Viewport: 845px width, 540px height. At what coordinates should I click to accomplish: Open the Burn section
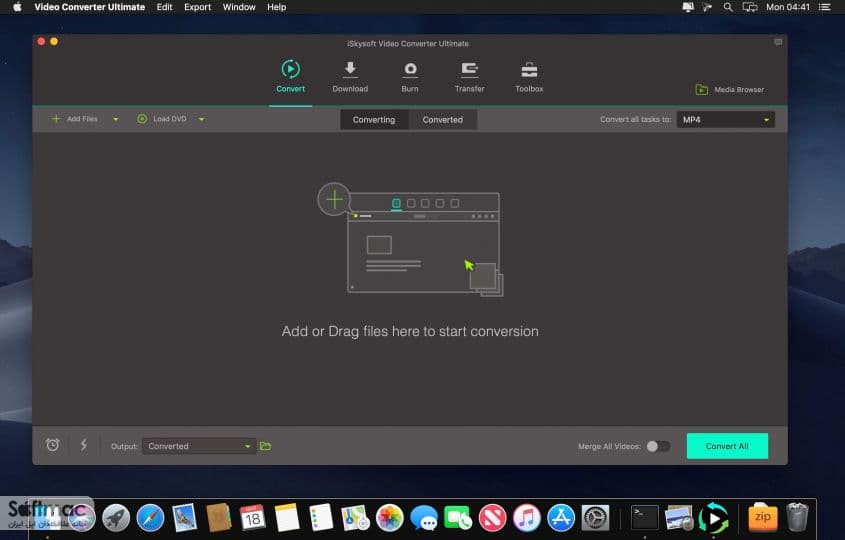(410, 77)
